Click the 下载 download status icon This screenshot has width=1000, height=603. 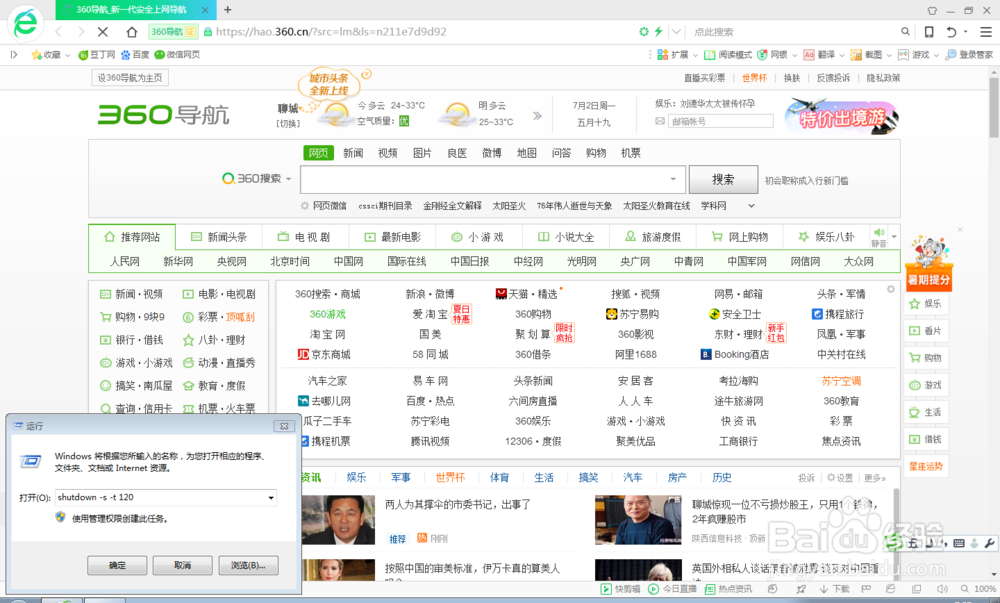[834, 589]
